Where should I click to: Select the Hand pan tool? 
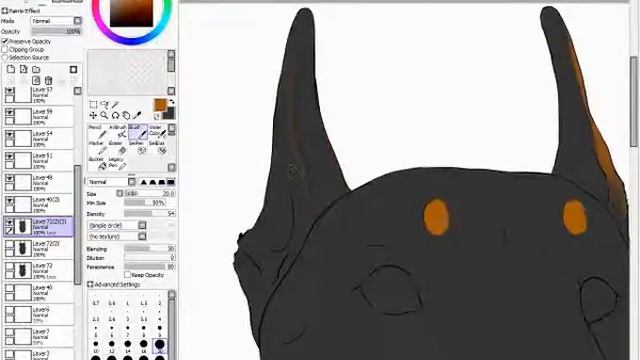click(126, 116)
